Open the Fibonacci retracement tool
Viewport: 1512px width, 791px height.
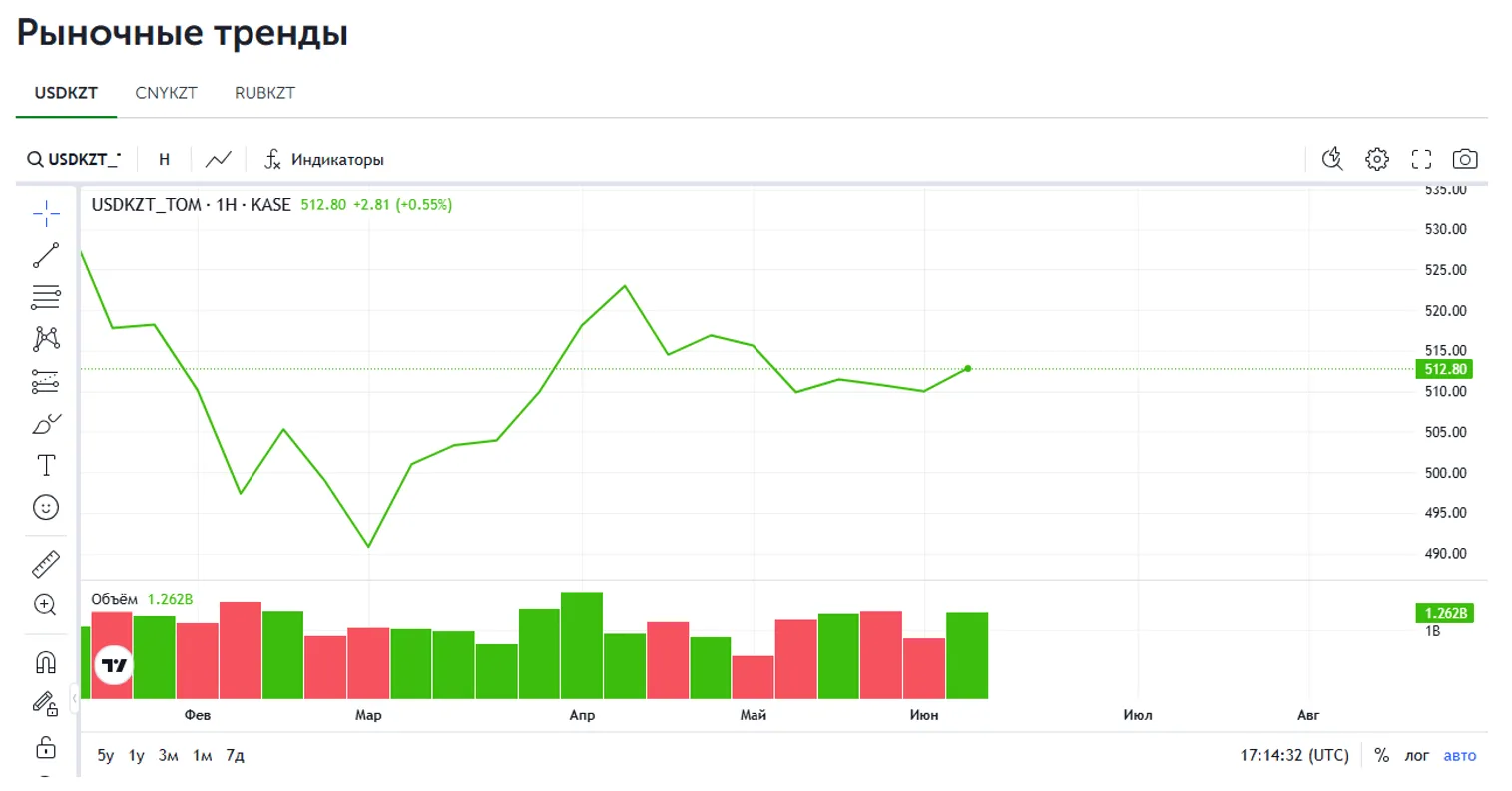point(46,297)
